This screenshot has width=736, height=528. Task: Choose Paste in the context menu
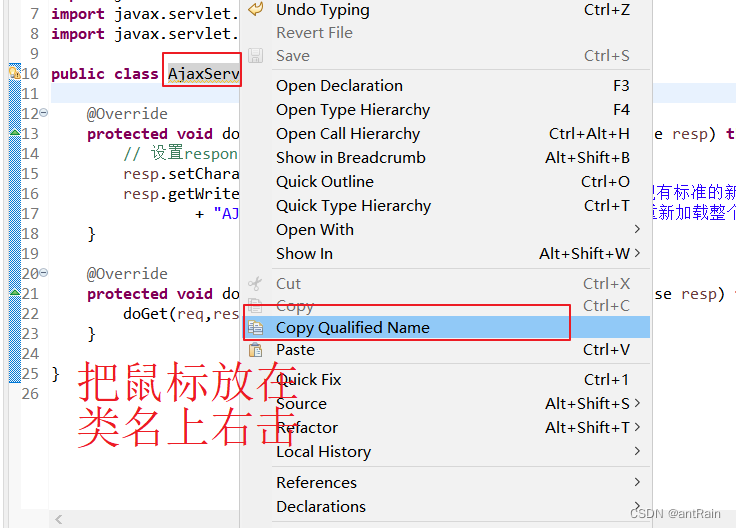coord(446,350)
